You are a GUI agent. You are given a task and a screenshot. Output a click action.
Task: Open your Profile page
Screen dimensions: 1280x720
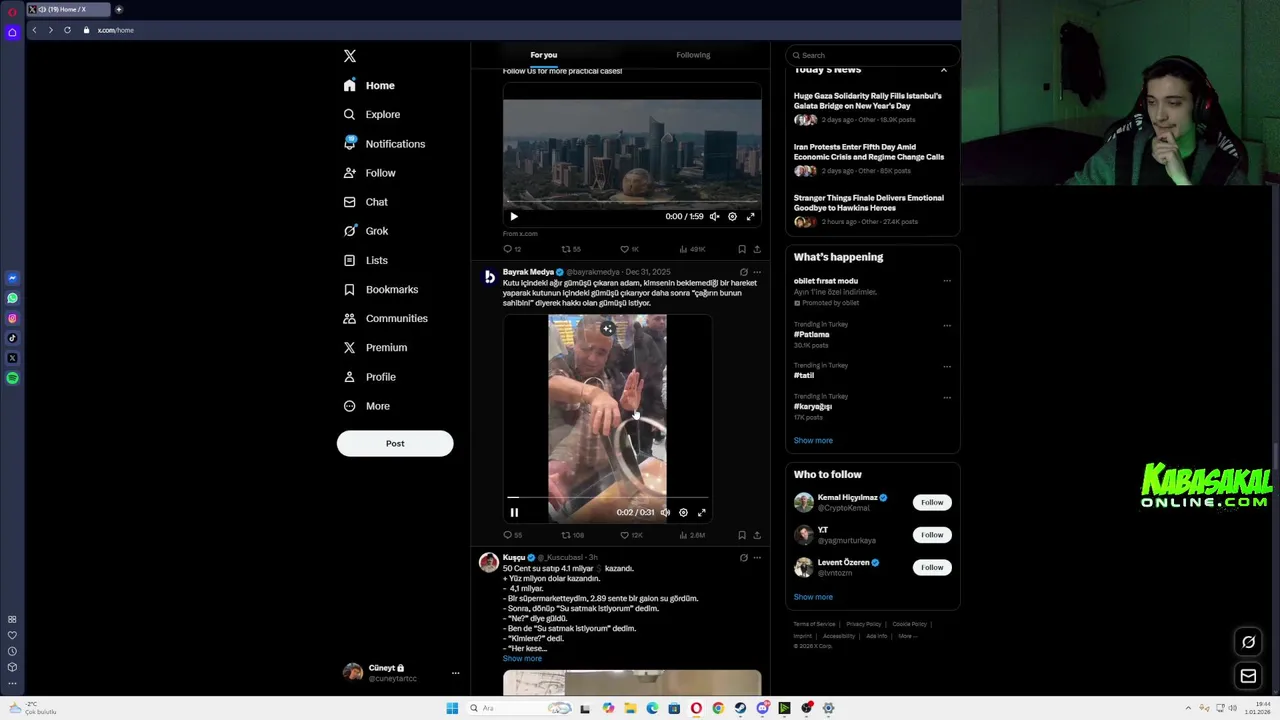pyautogui.click(x=369, y=377)
